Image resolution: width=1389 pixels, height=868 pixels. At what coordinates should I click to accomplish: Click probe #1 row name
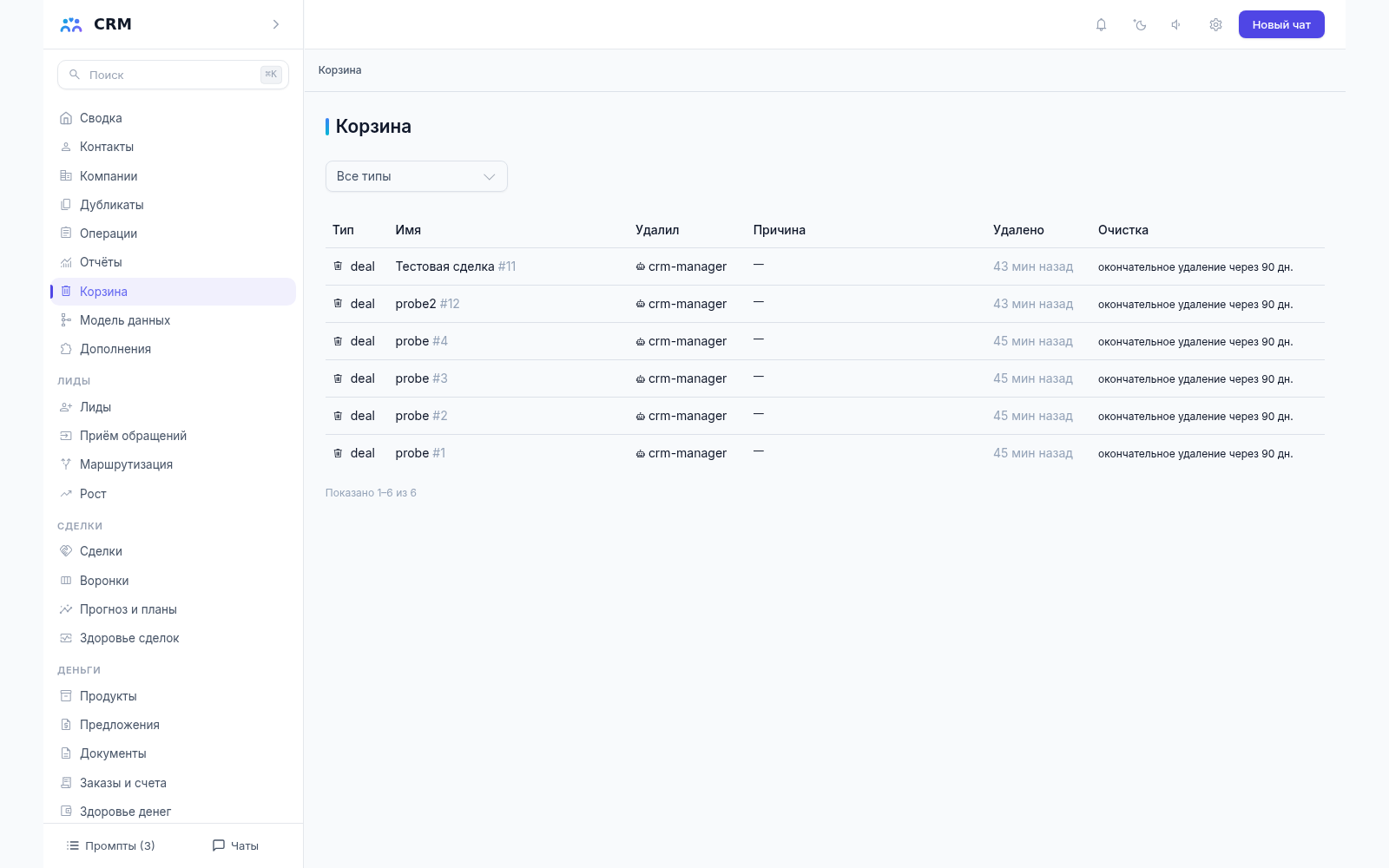[x=420, y=453]
